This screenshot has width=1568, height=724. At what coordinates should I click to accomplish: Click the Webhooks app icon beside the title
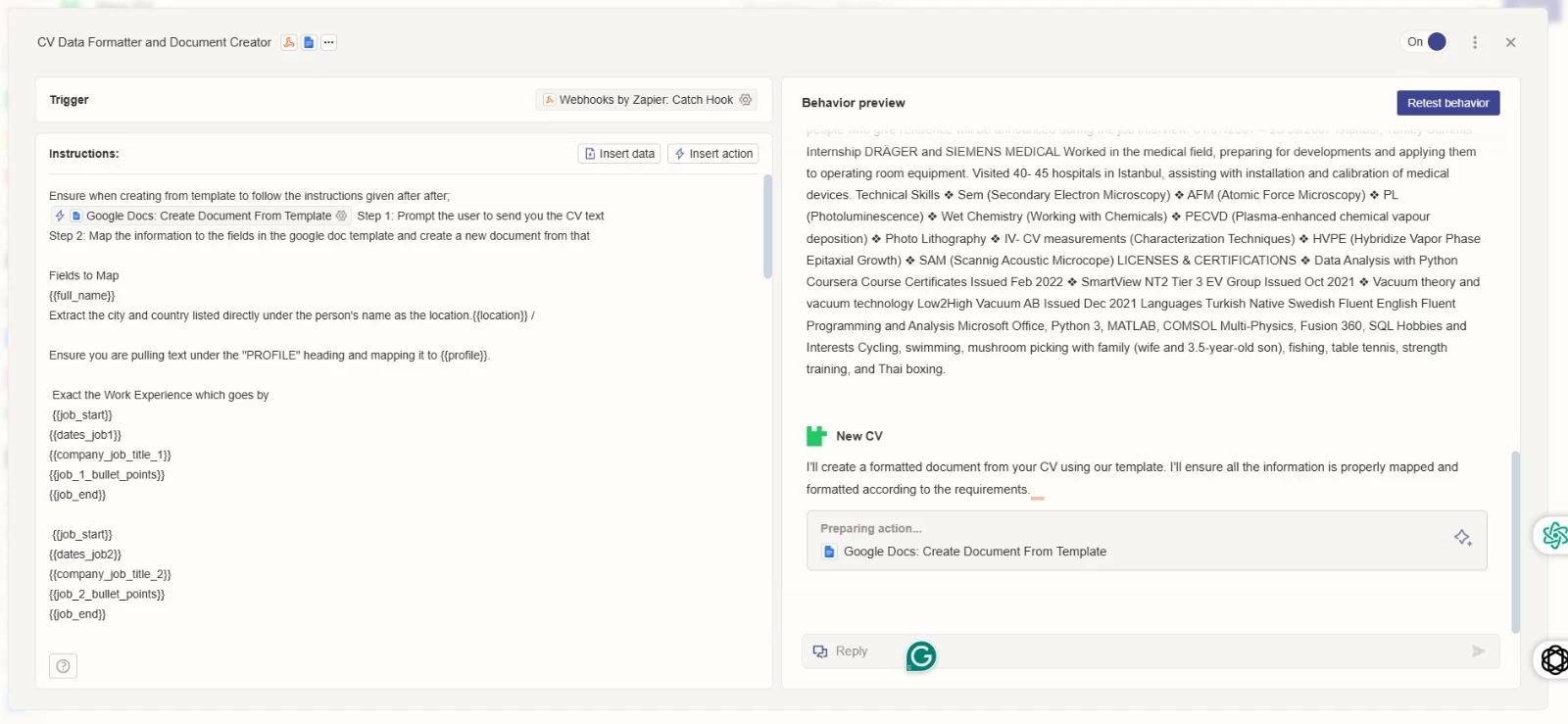tap(289, 42)
